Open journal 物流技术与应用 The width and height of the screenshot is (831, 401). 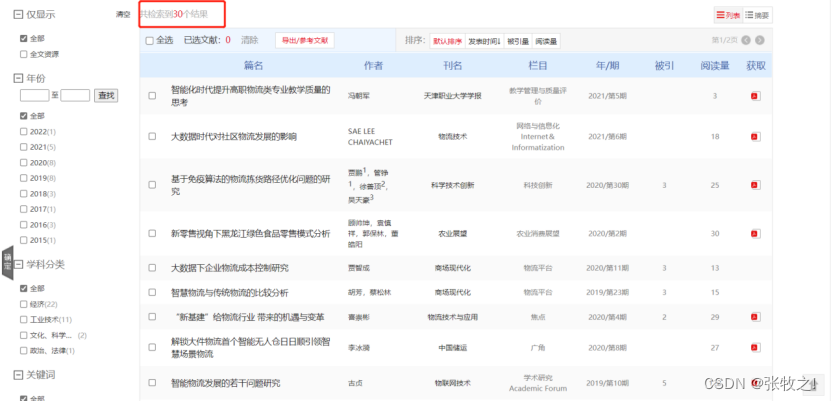coord(453,317)
